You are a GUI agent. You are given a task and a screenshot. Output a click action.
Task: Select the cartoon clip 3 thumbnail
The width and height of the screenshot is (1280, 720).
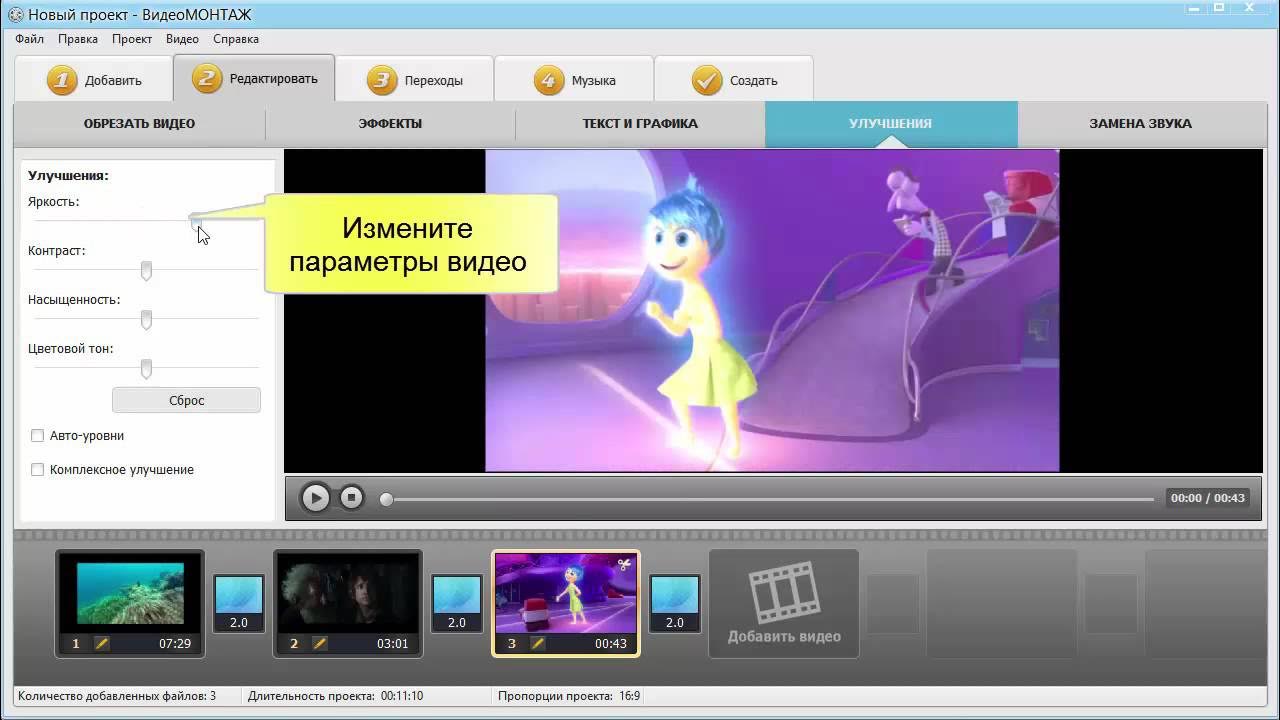[566, 592]
